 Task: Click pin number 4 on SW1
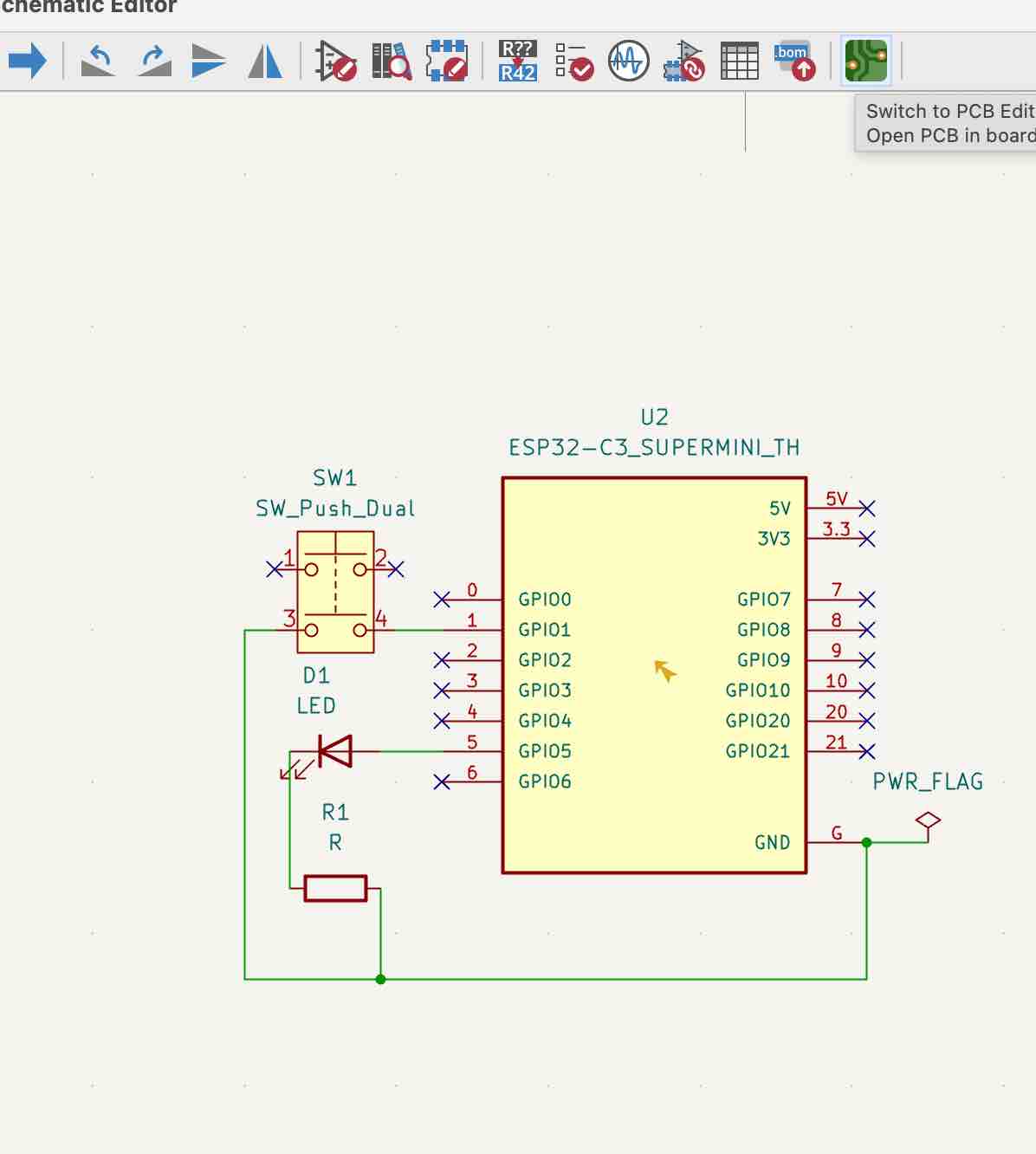click(x=381, y=618)
